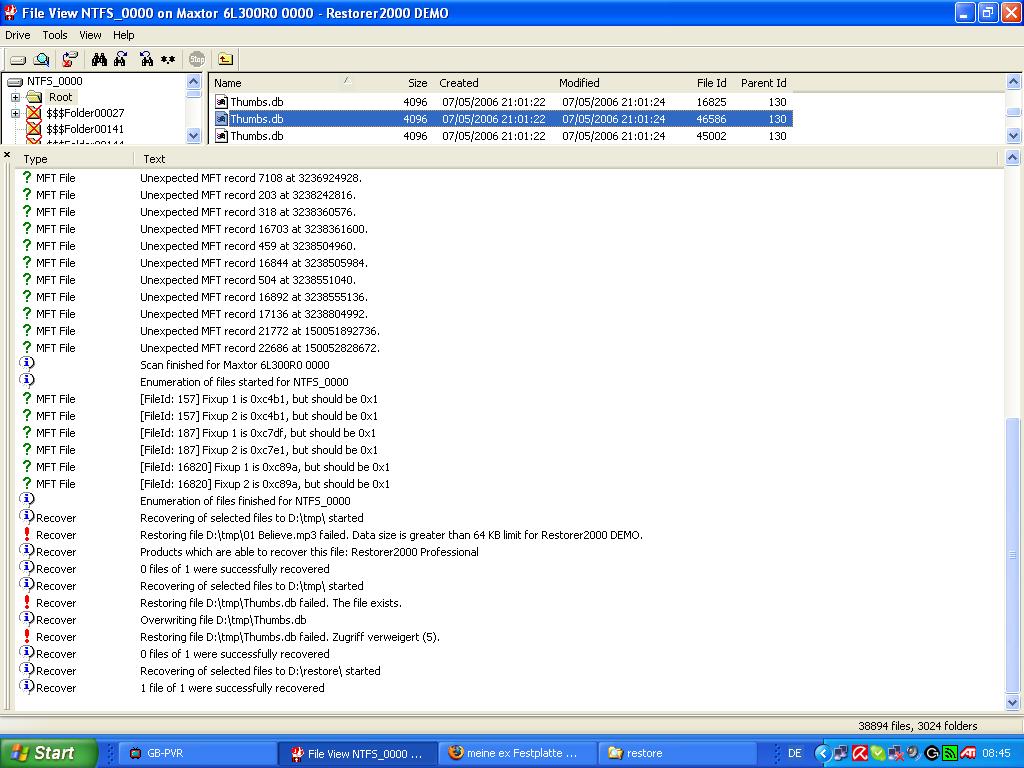Click the green checkmark tray icon
Screen dimensions: 1024x768
(878, 753)
